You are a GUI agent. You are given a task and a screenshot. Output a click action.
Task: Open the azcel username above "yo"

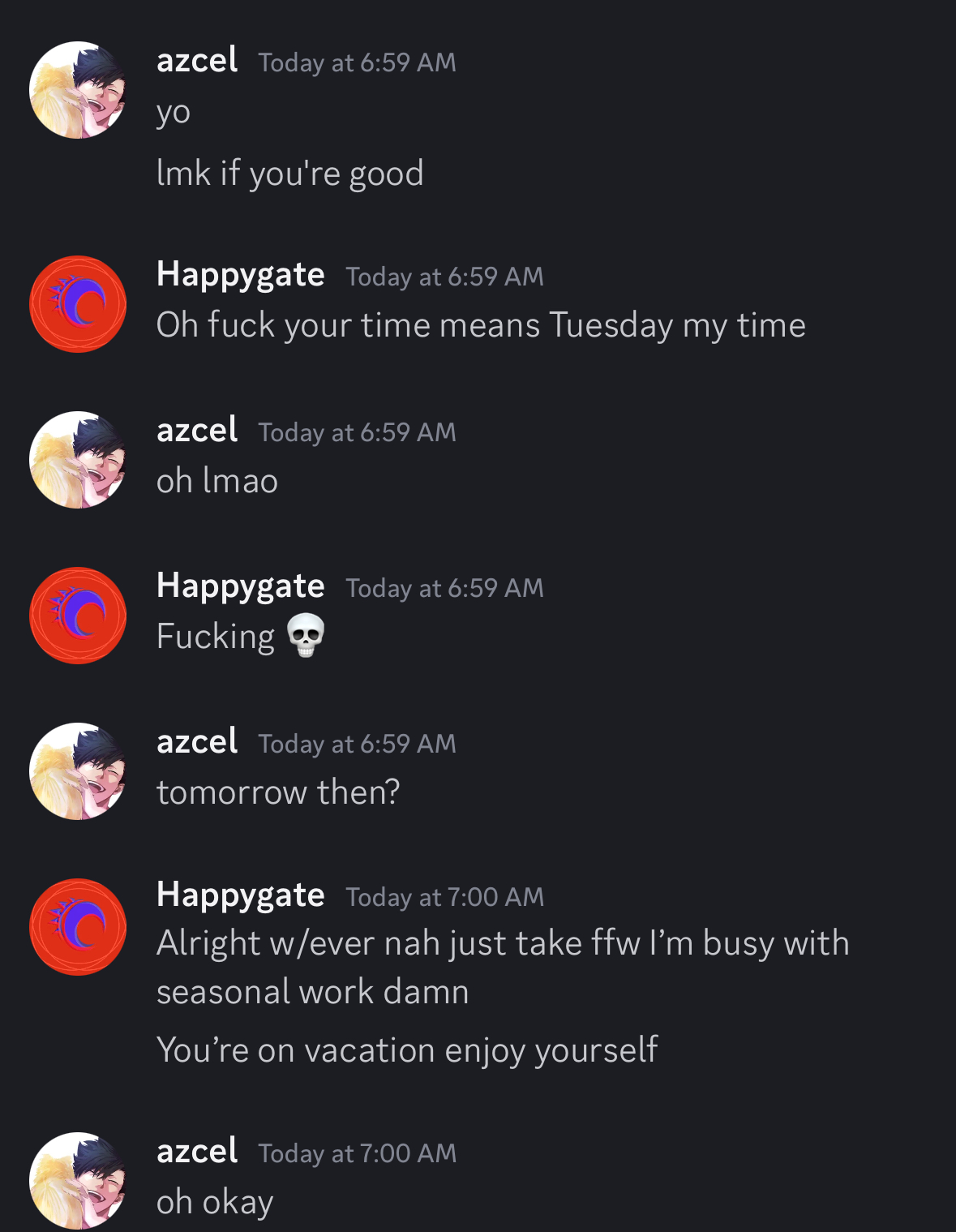click(x=197, y=61)
